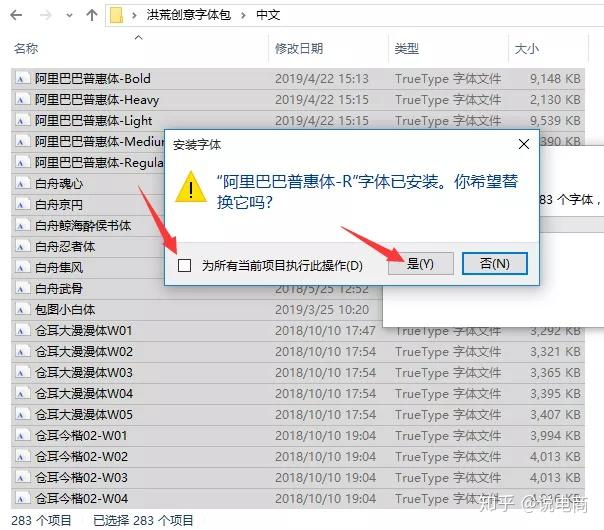The image size is (604, 530).
Task: Click font icon of 包图小白体
Action: (22, 310)
